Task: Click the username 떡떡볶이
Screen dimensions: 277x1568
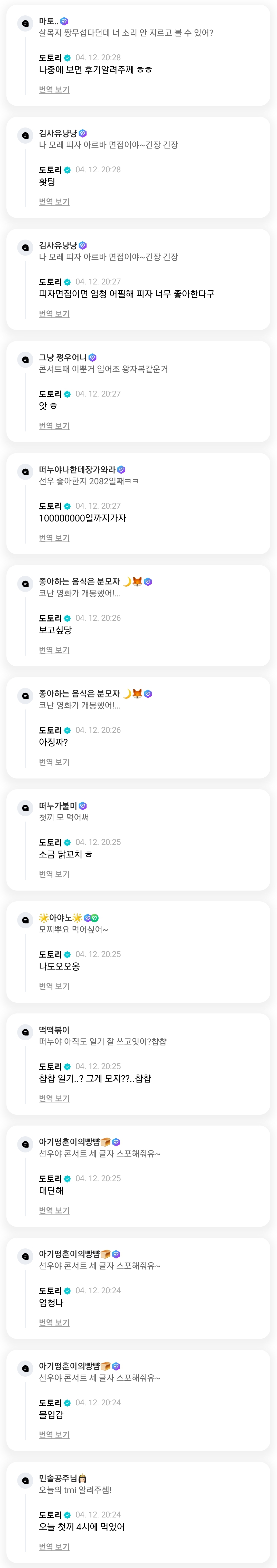Action: pyautogui.click(x=54, y=1030)
